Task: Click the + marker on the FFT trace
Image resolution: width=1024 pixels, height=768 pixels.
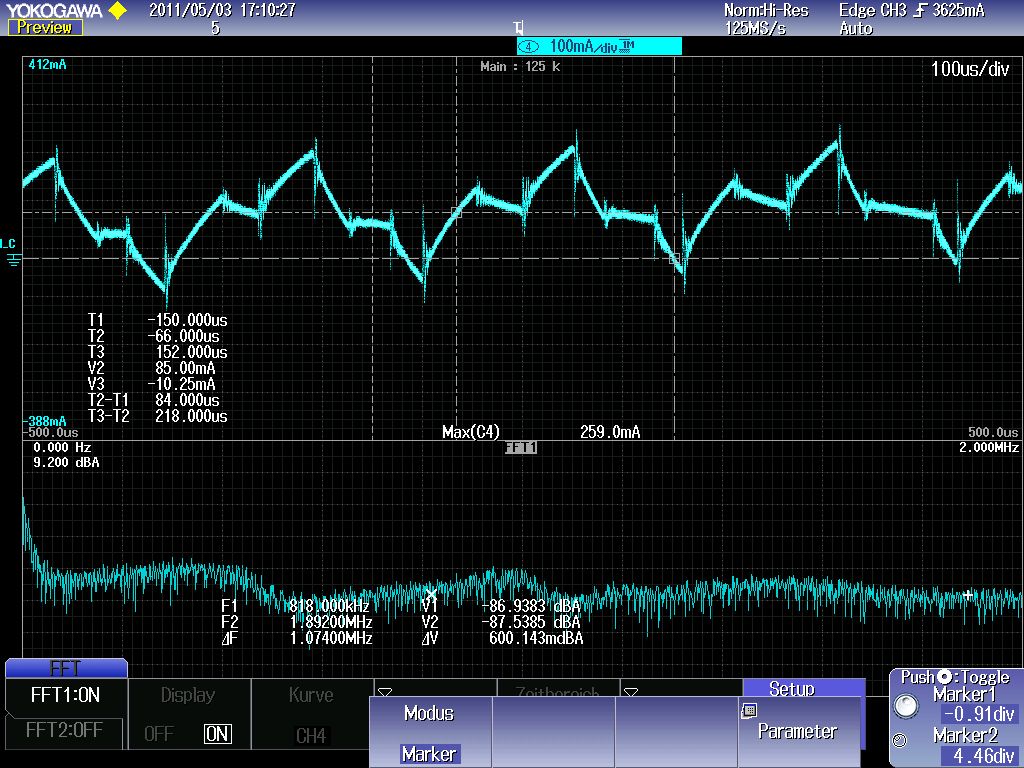Action: tap(968, 595)
